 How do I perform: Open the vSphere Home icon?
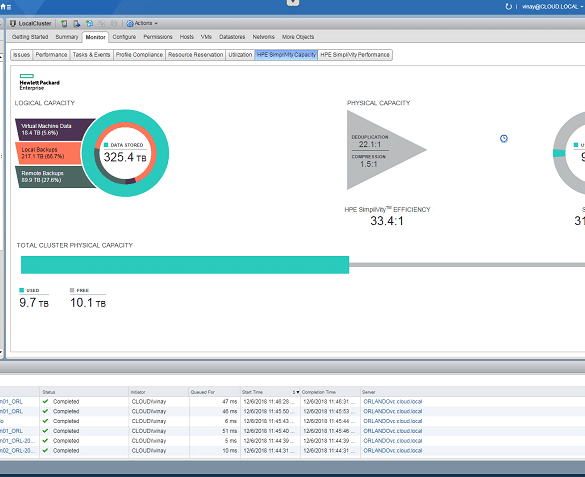3,7
